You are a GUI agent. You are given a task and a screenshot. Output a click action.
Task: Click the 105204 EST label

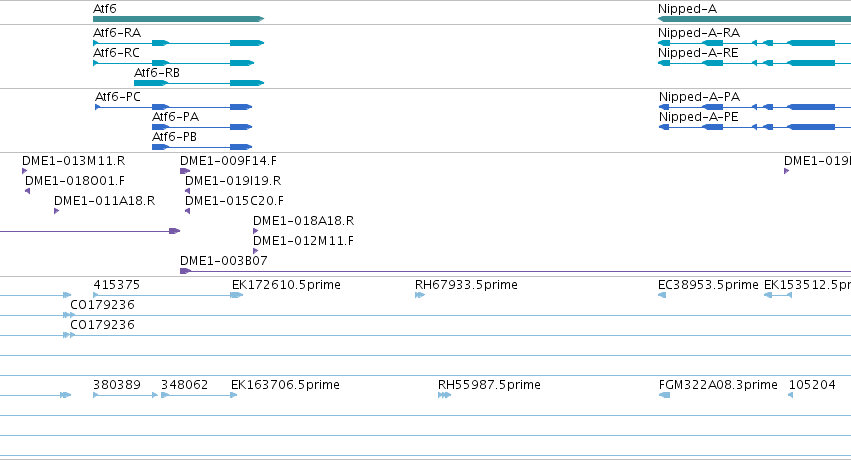pos(812,385)
